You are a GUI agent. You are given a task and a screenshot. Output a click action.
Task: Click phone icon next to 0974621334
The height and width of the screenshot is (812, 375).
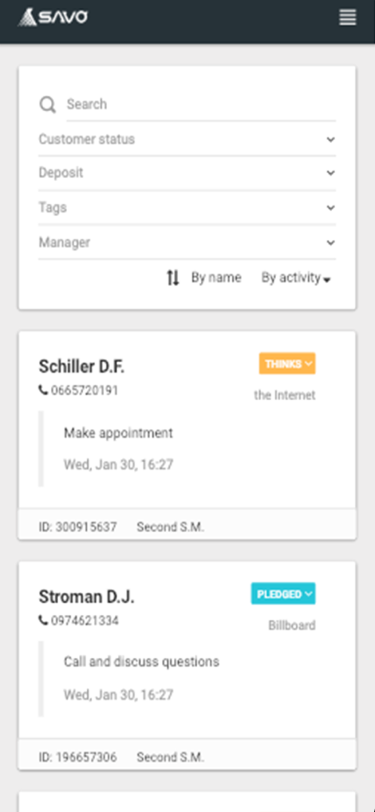click(x=44, y=620)
